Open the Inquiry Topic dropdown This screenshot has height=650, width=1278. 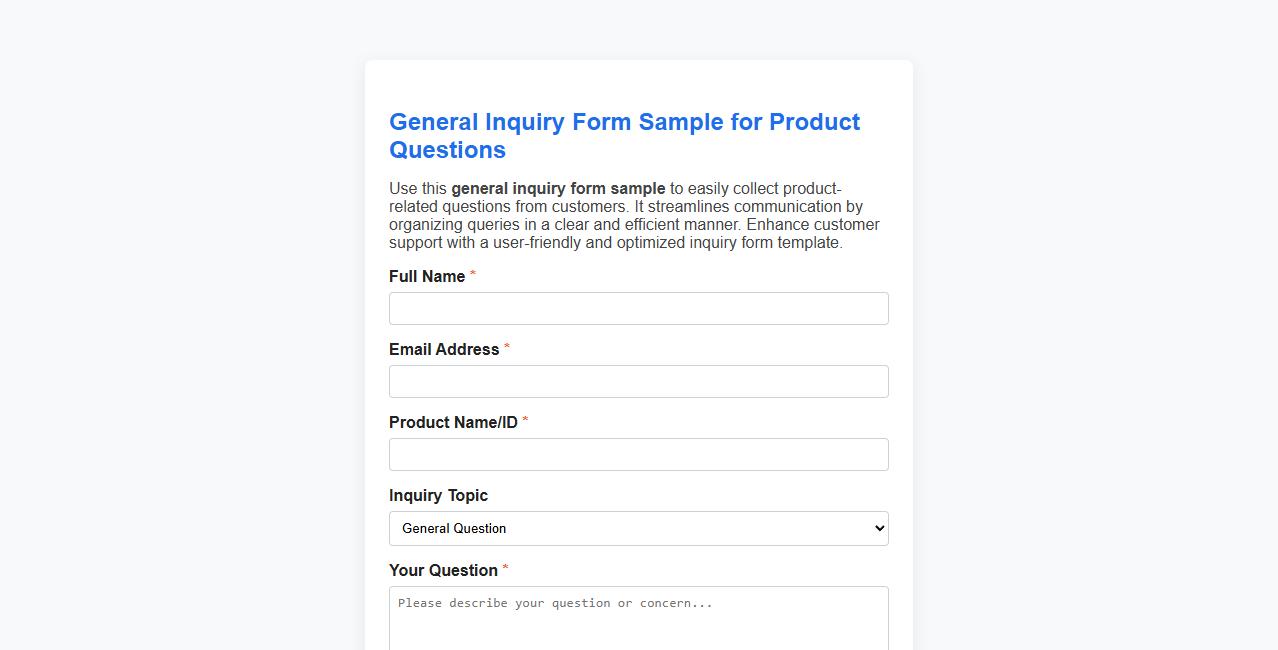coord(638,528)
